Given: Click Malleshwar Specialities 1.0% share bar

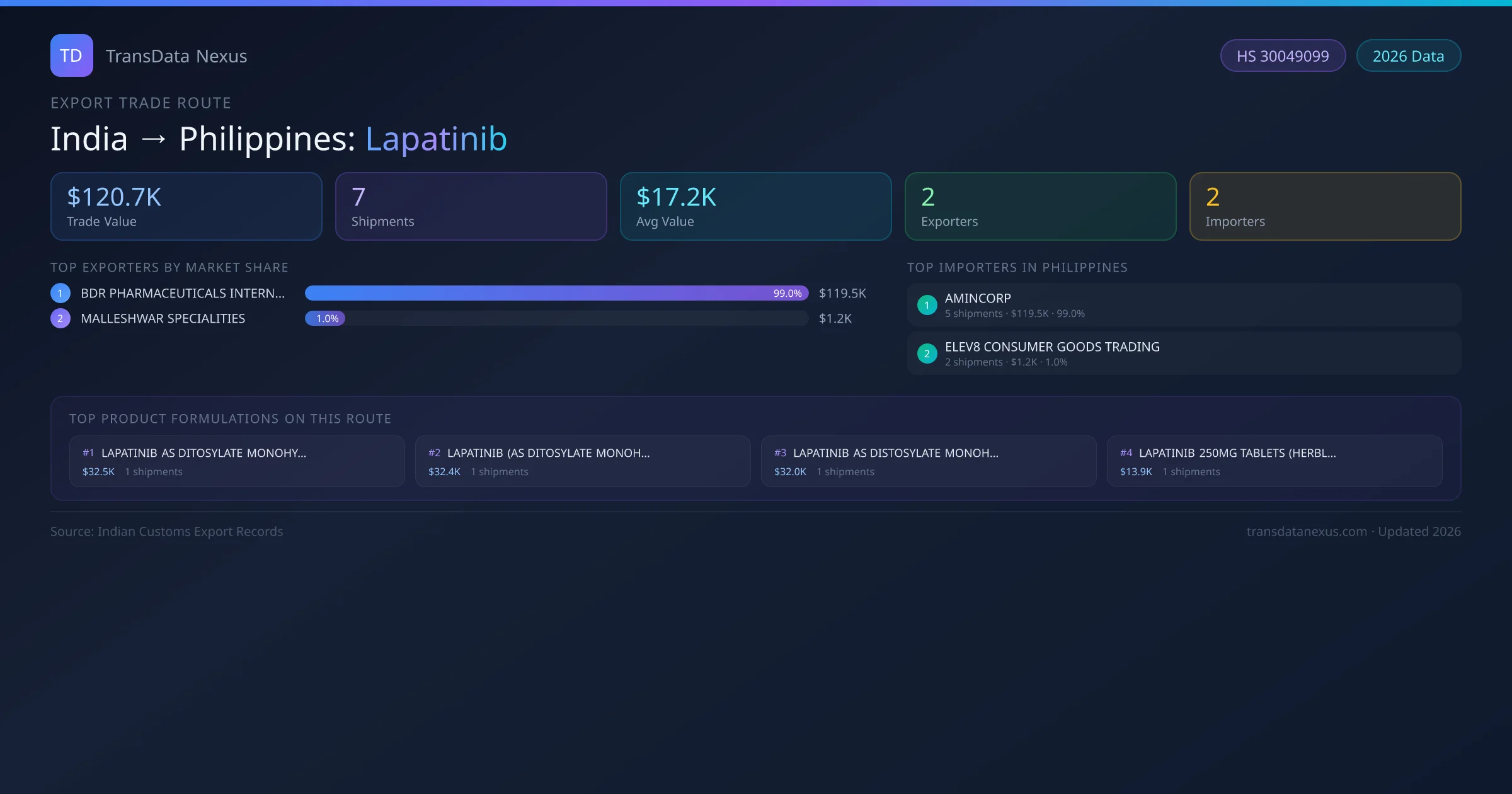Looking at the screenshot, I should (x=325, y=318).
